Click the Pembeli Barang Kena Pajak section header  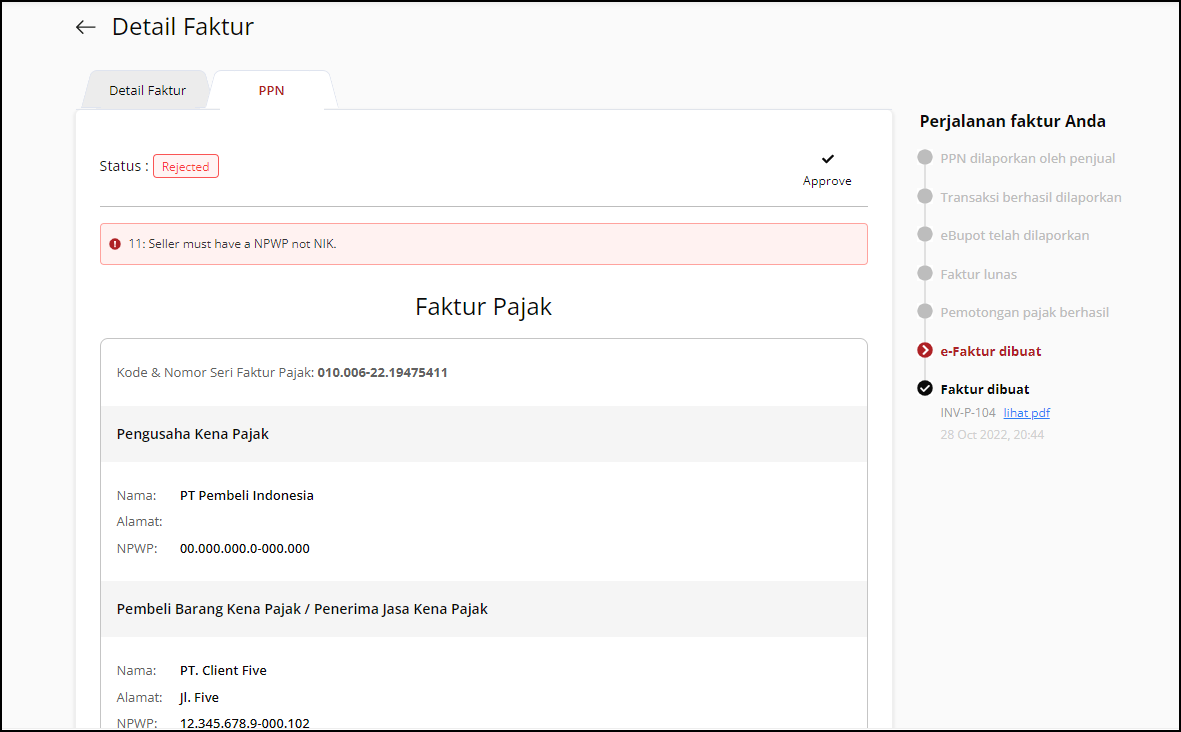[302, 609]
